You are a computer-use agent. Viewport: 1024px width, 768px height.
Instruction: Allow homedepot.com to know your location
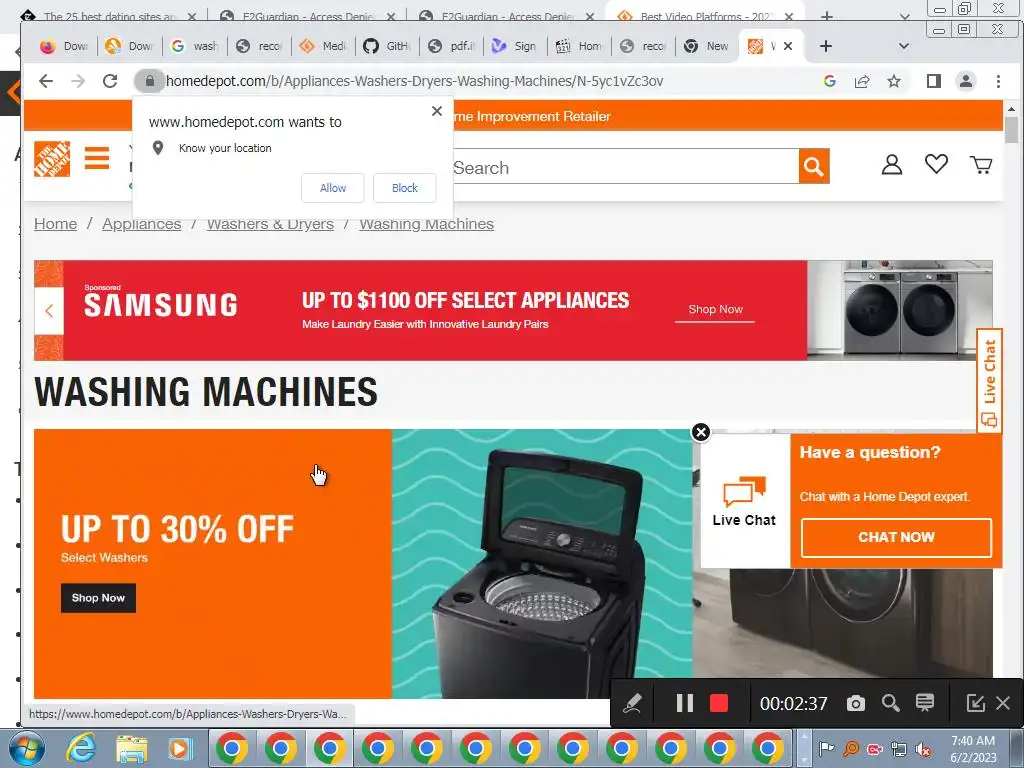tap(332, 188)
